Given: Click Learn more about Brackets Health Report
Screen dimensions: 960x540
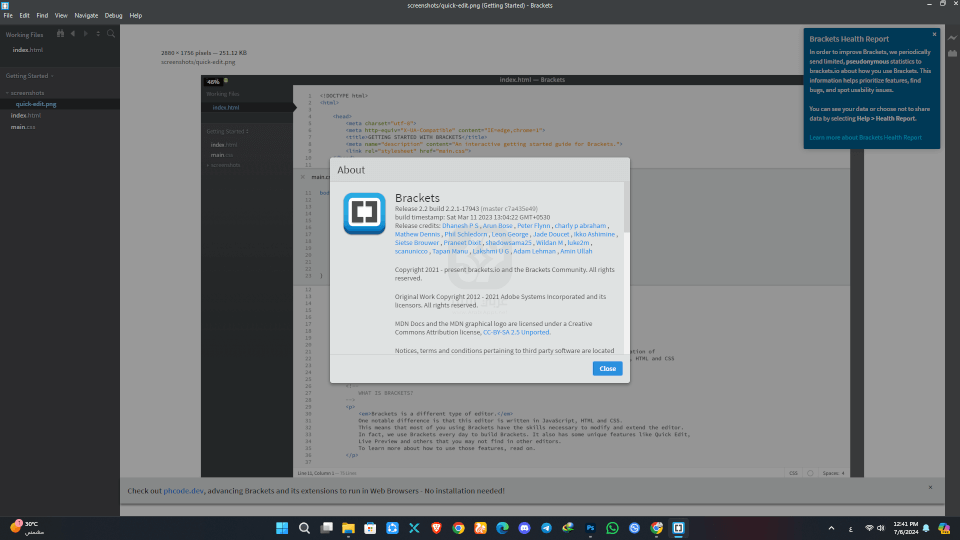Looking at the screenshot, I should 865,137.
